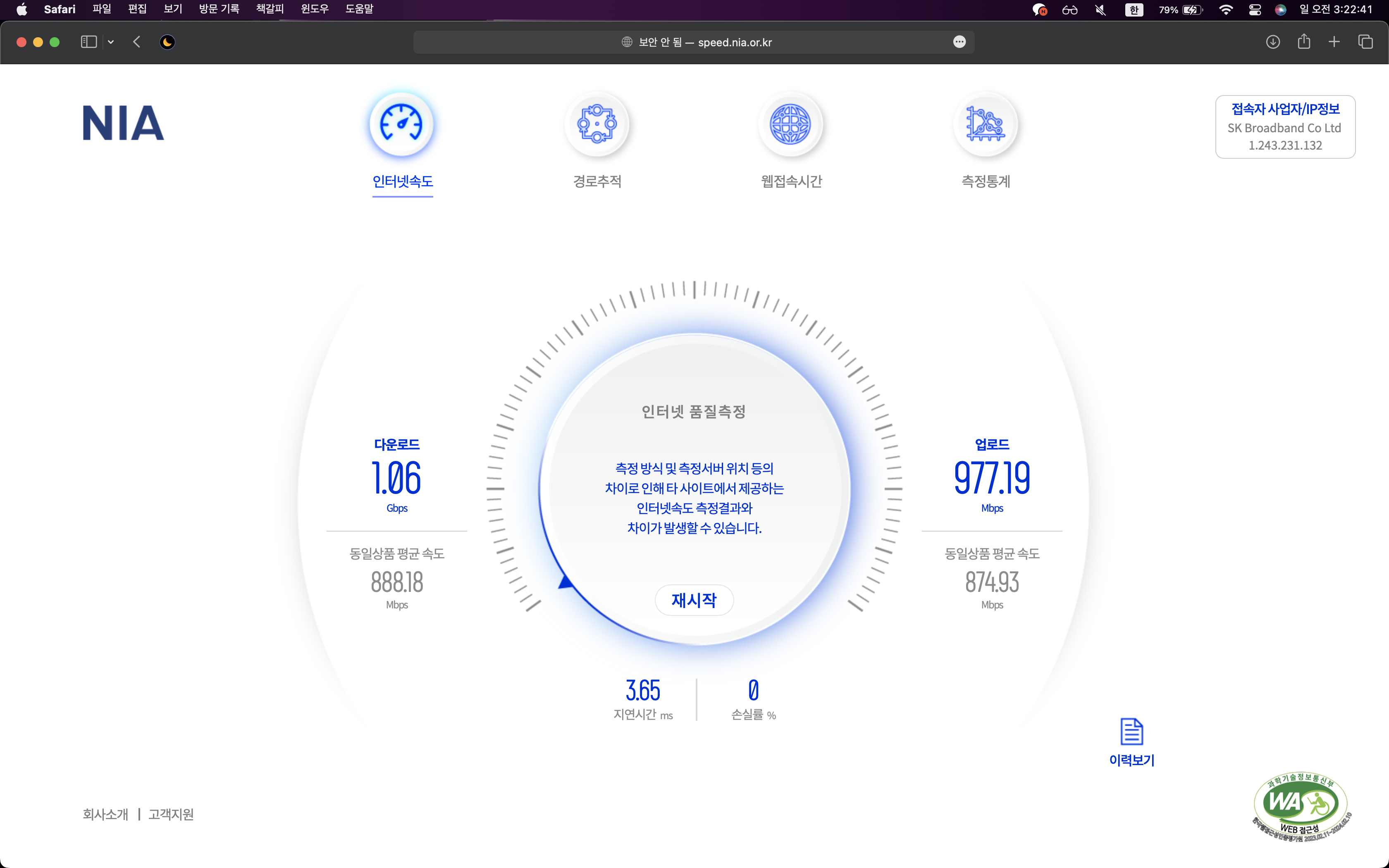Image resolution: width=1389 pixels, height=868 pixels.
Task: Click the dark mode moon extension icon
Action: 167,42
